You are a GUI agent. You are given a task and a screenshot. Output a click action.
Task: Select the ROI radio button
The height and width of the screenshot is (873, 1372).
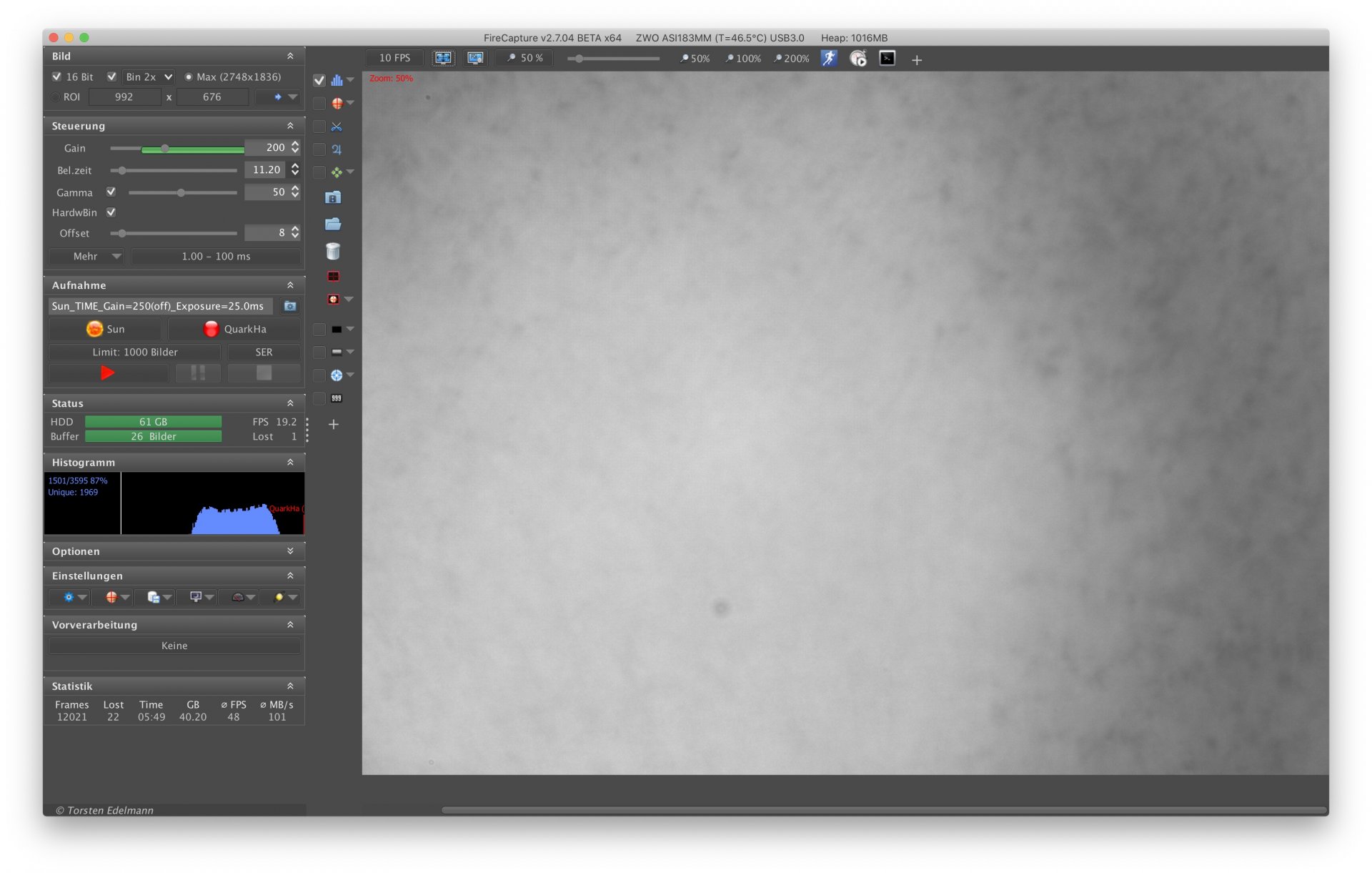pyautogui.click(x=56, y=97)
